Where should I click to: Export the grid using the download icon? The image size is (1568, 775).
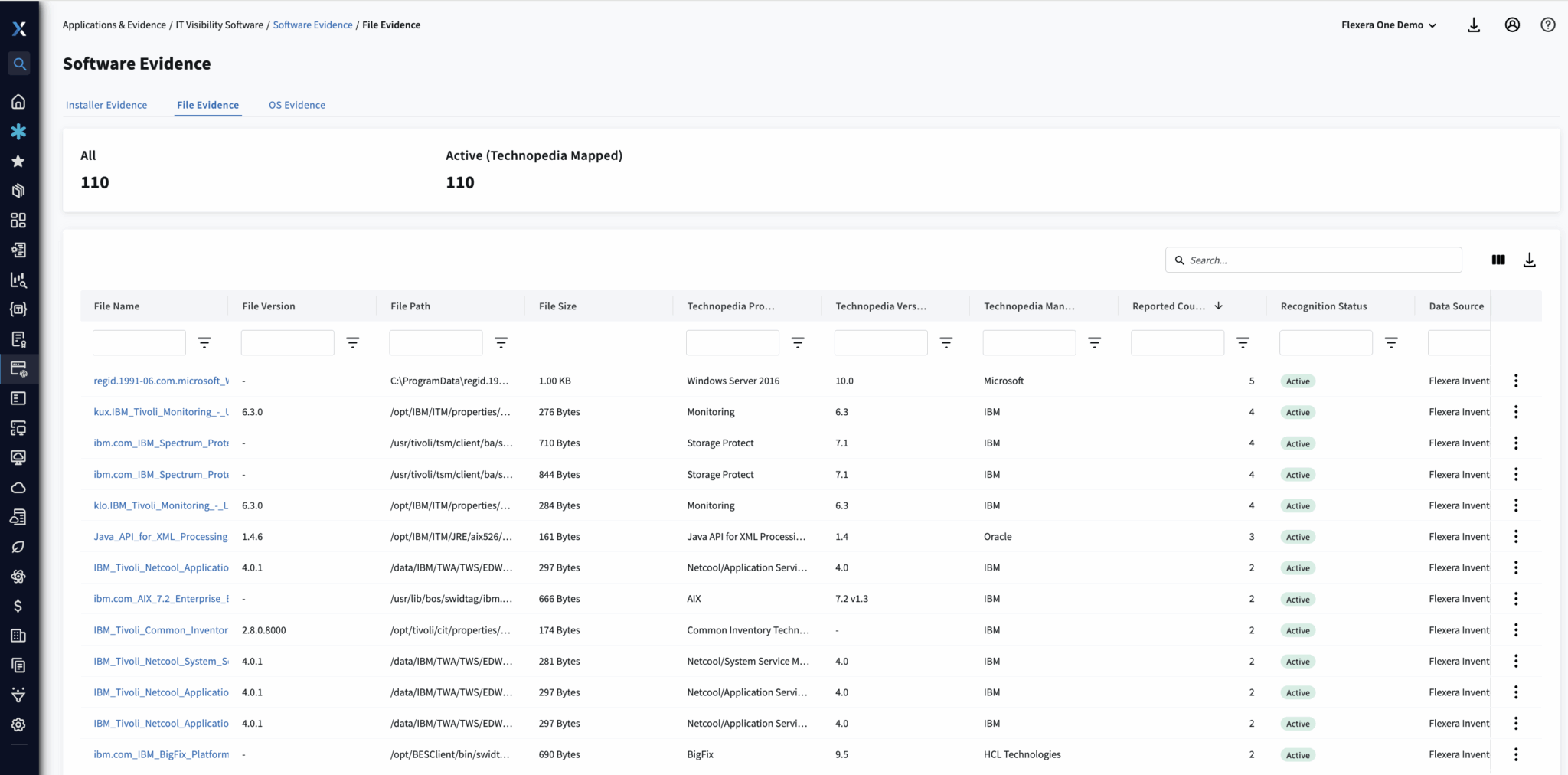tap(1530, 260)
